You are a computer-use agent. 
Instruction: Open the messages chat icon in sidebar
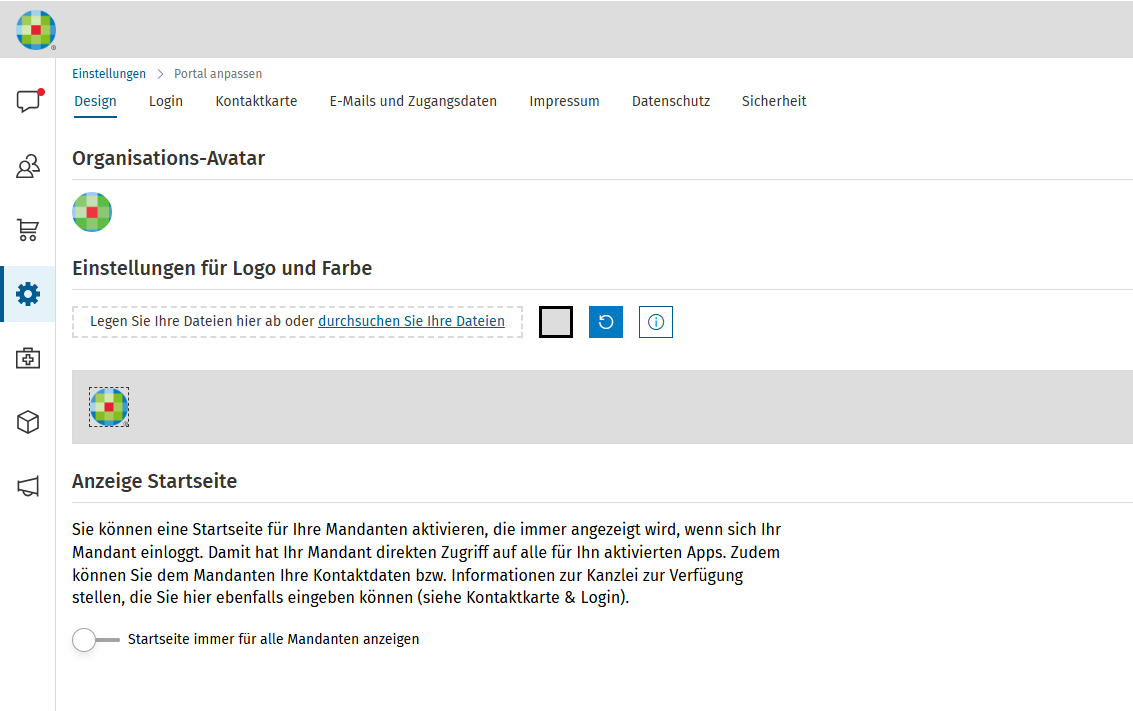click(x=28, y=101)
